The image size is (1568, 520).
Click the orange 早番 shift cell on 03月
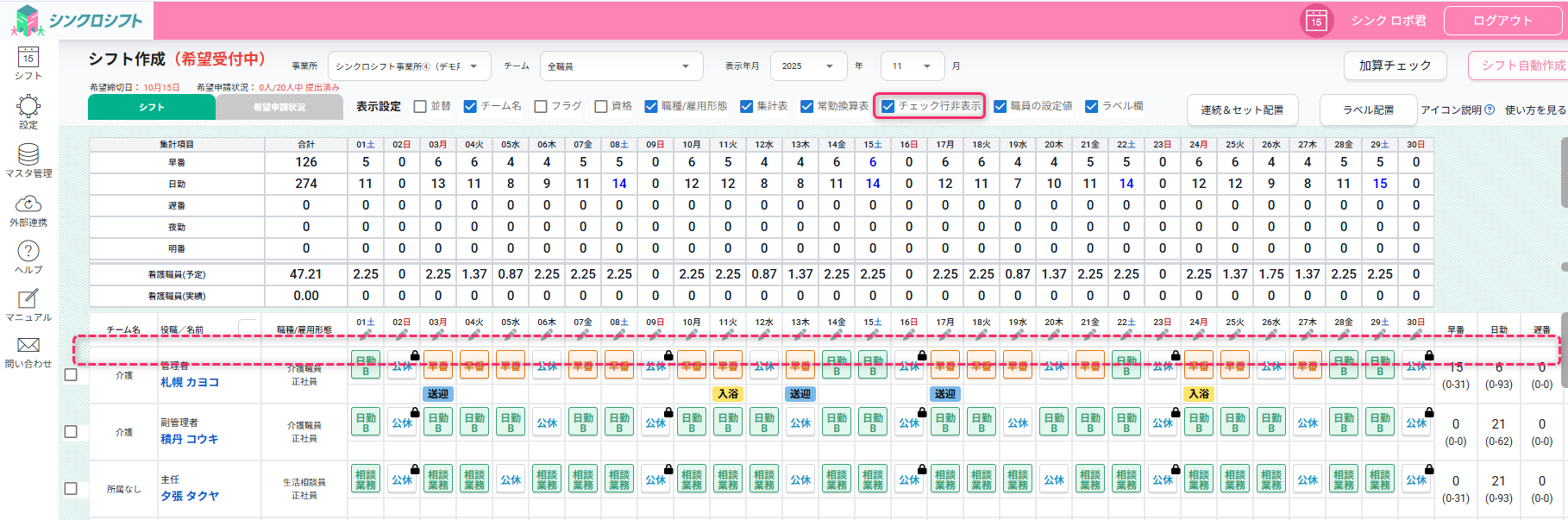click(438, 365)
